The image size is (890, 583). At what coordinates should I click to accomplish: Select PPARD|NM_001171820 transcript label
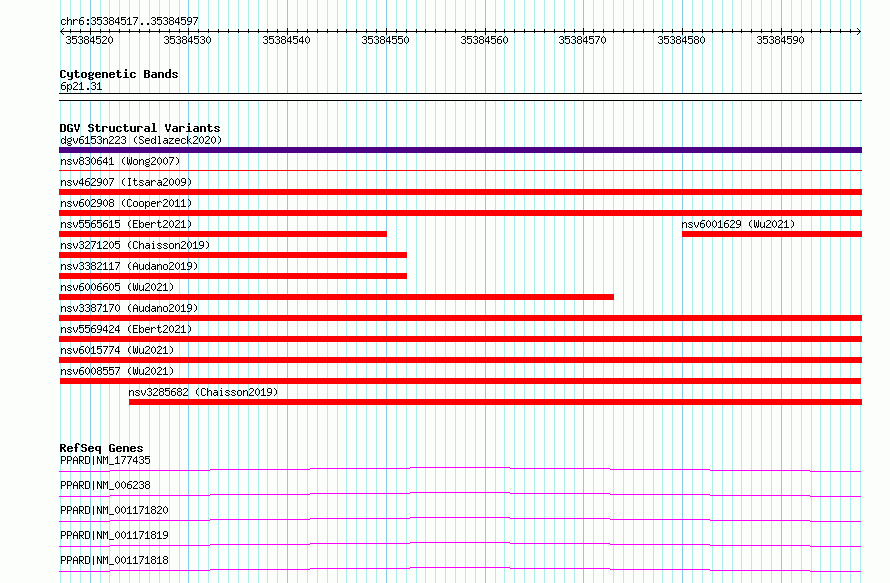click(x=114, y=510)
